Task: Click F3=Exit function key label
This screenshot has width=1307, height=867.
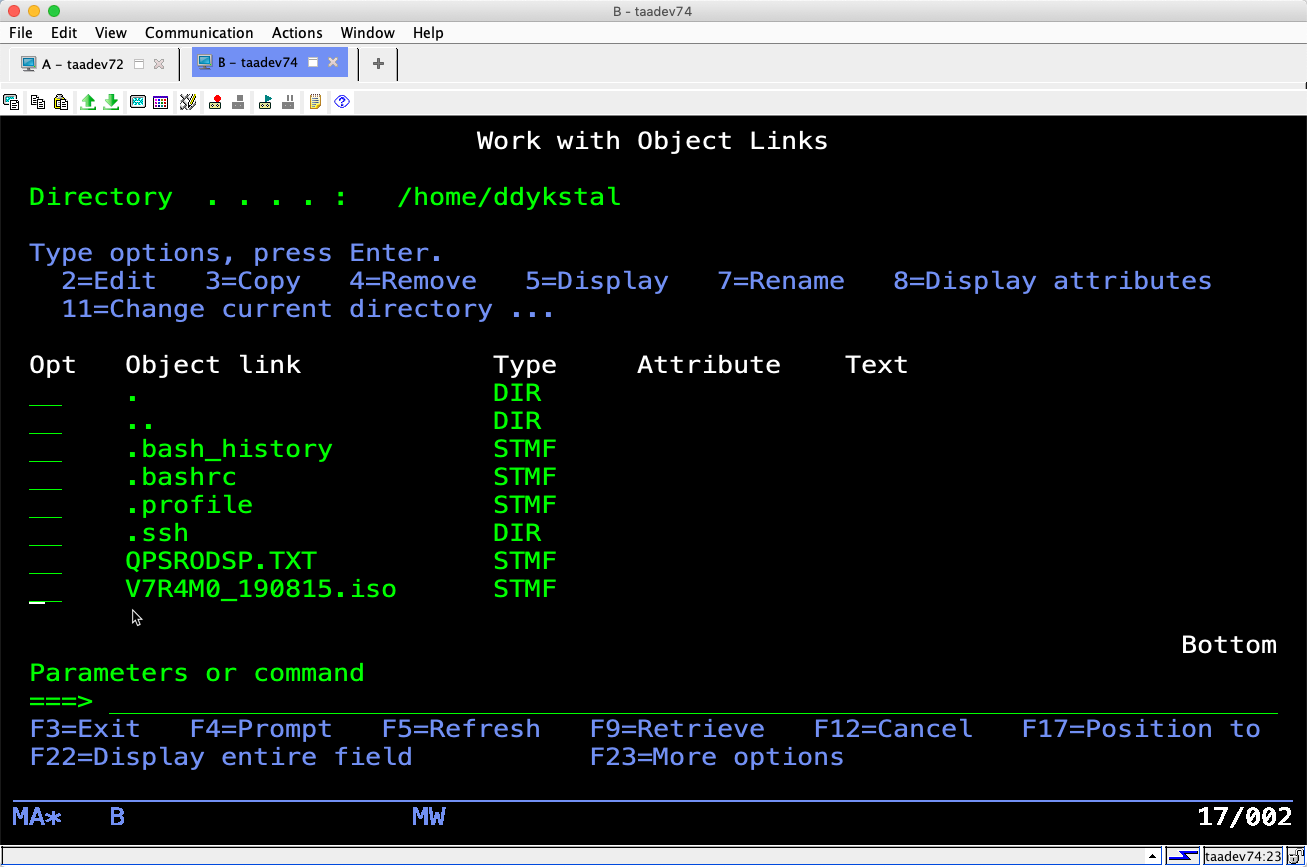Action: (85, 729)
